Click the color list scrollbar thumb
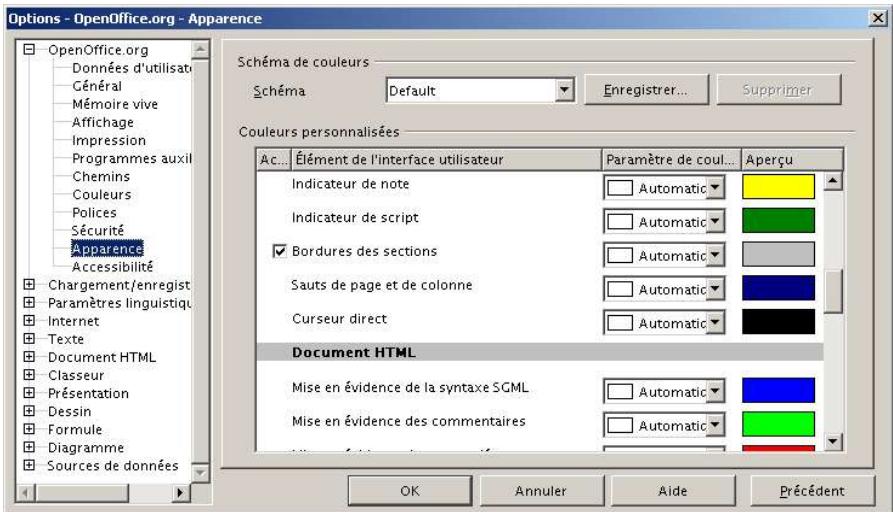893x512 pixels. pyautogui.click(x=833, y=291)
